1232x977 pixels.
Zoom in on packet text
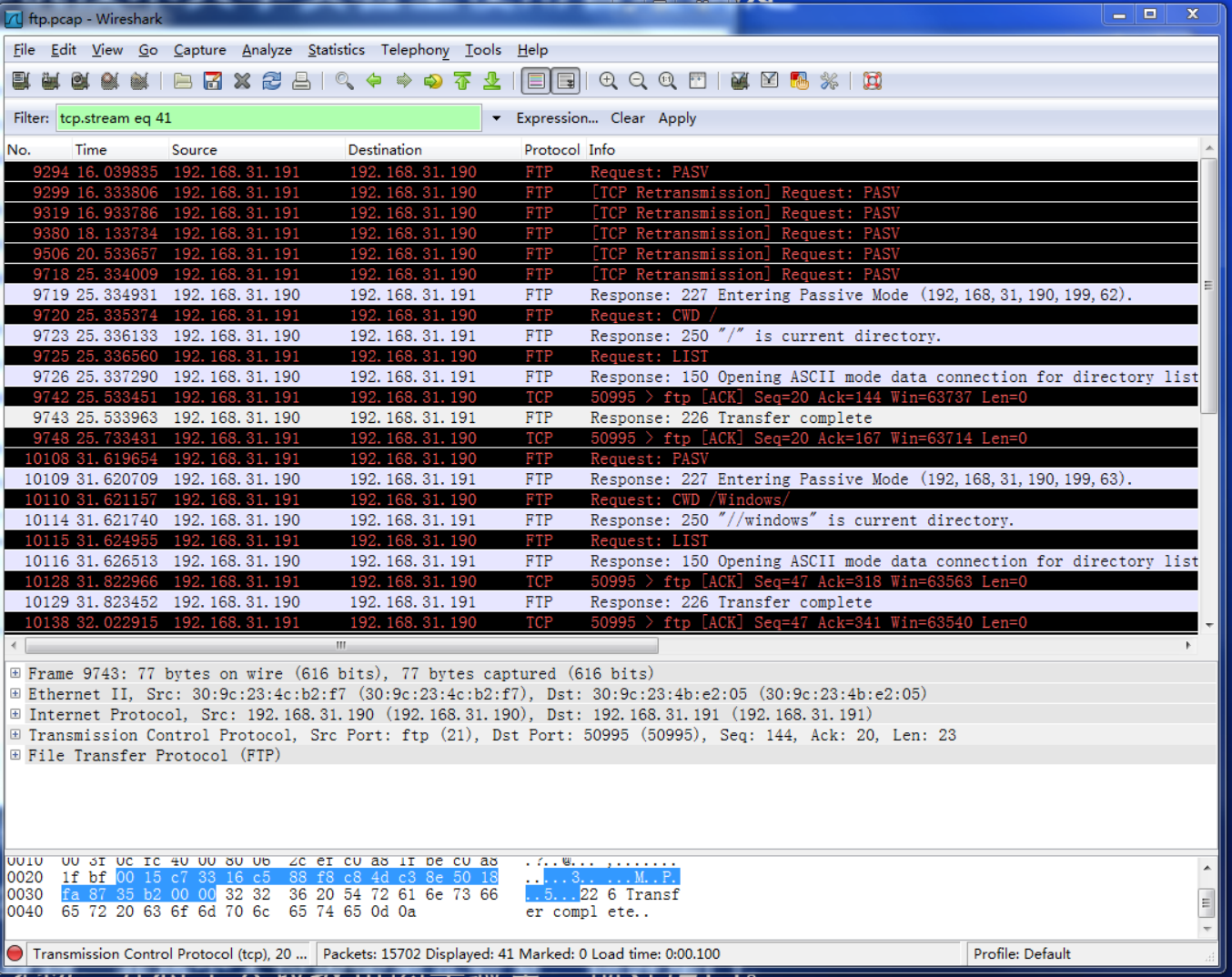[x=608, y=81]
